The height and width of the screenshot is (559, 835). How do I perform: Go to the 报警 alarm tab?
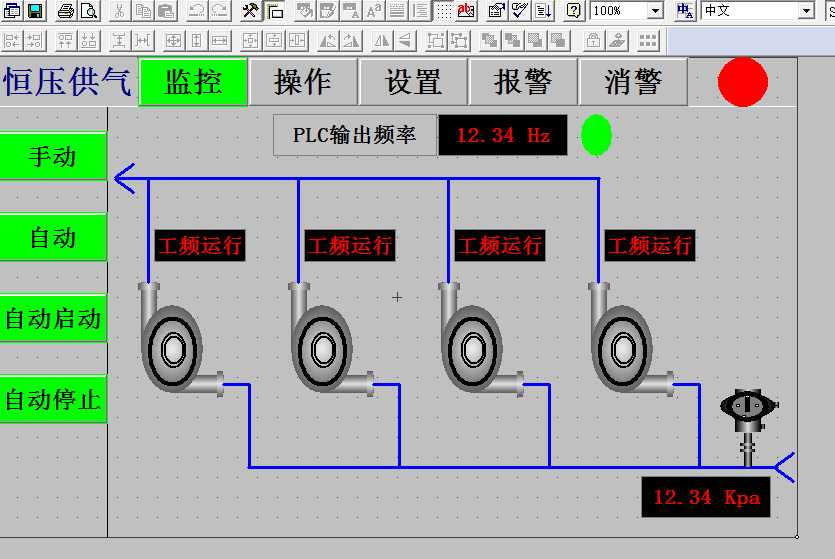pyautogui.click(x=523, y=82)
